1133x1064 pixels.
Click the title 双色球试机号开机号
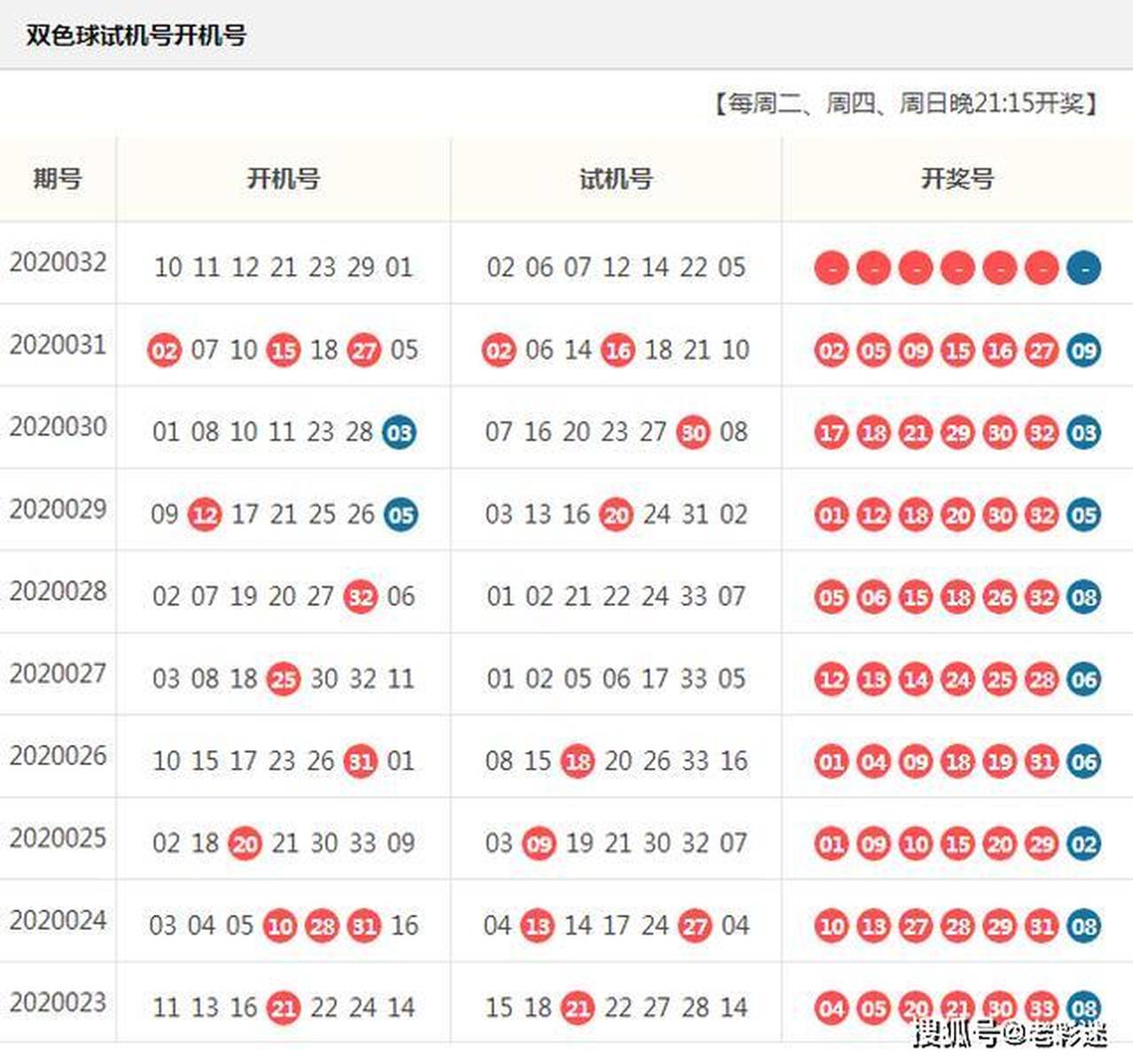pos(136,35)
